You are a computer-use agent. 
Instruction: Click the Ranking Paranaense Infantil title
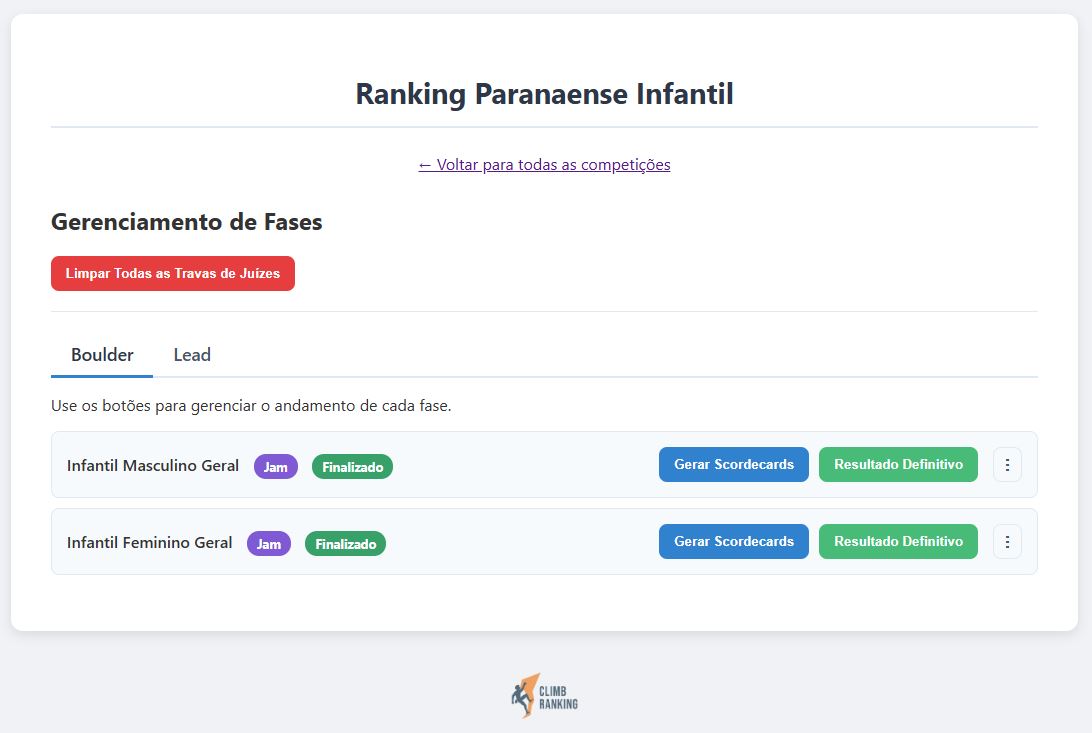[544, 94]
